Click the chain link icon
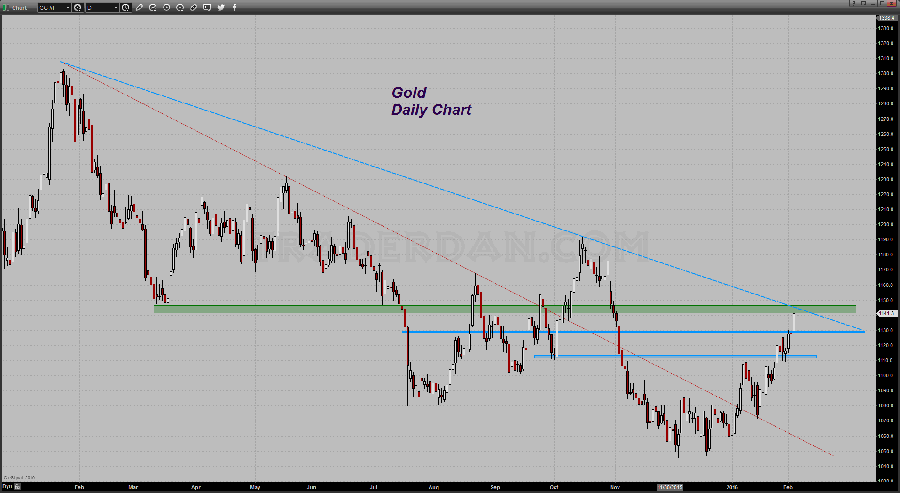 [x=193, y=7]
